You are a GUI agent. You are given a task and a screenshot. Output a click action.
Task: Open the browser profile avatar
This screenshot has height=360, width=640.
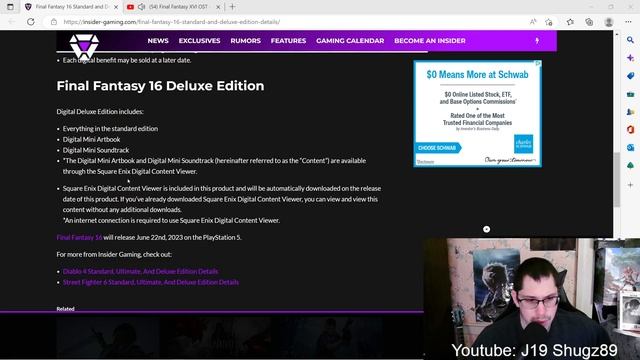pos(609,22)
